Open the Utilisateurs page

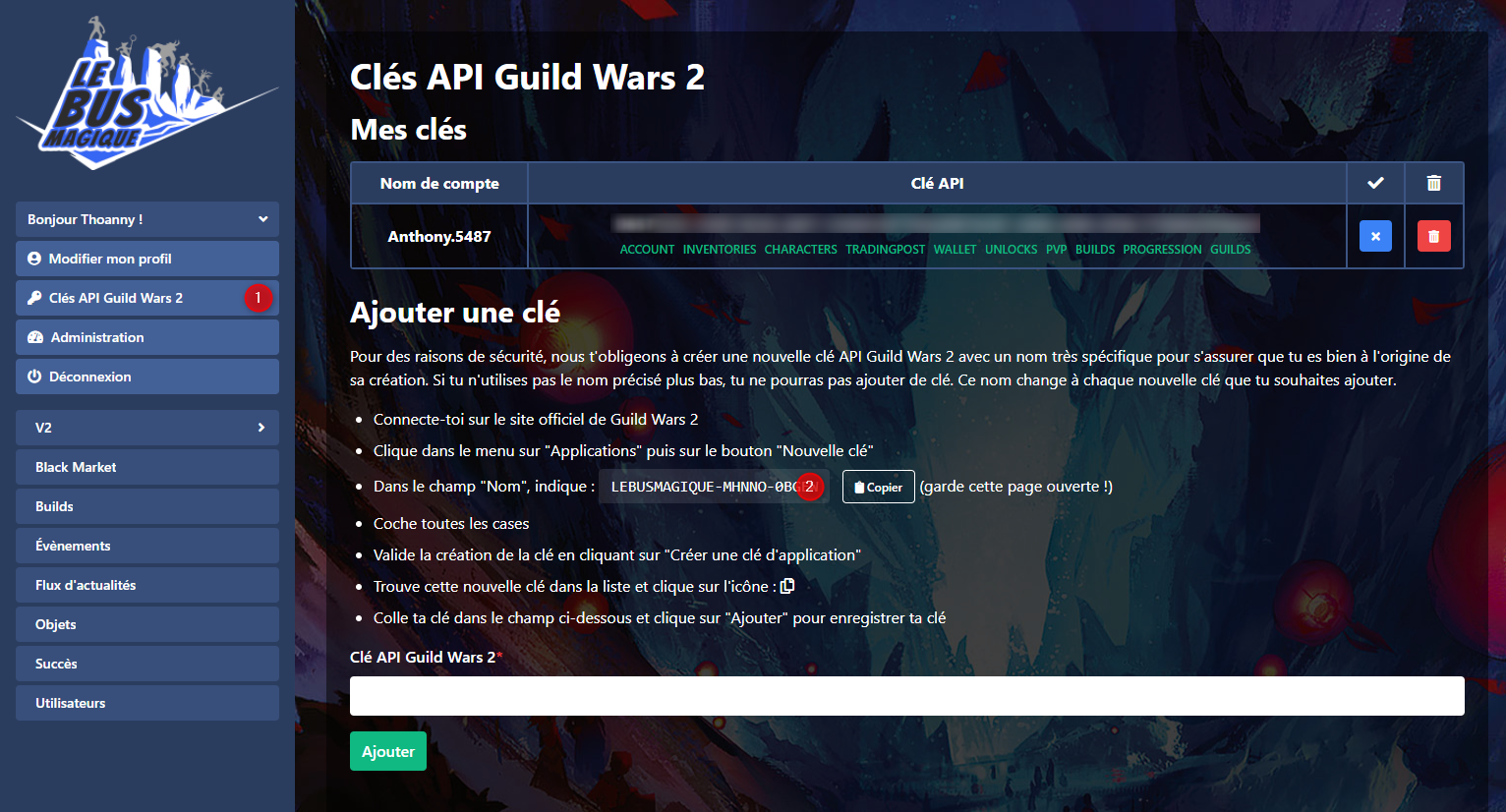coord(147,703)
